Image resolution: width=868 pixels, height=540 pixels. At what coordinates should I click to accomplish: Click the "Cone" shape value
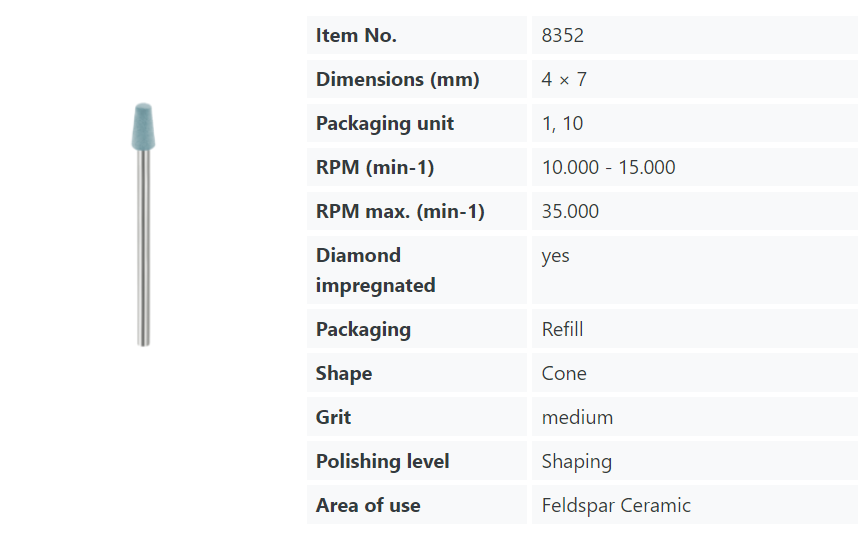[564, 373]
